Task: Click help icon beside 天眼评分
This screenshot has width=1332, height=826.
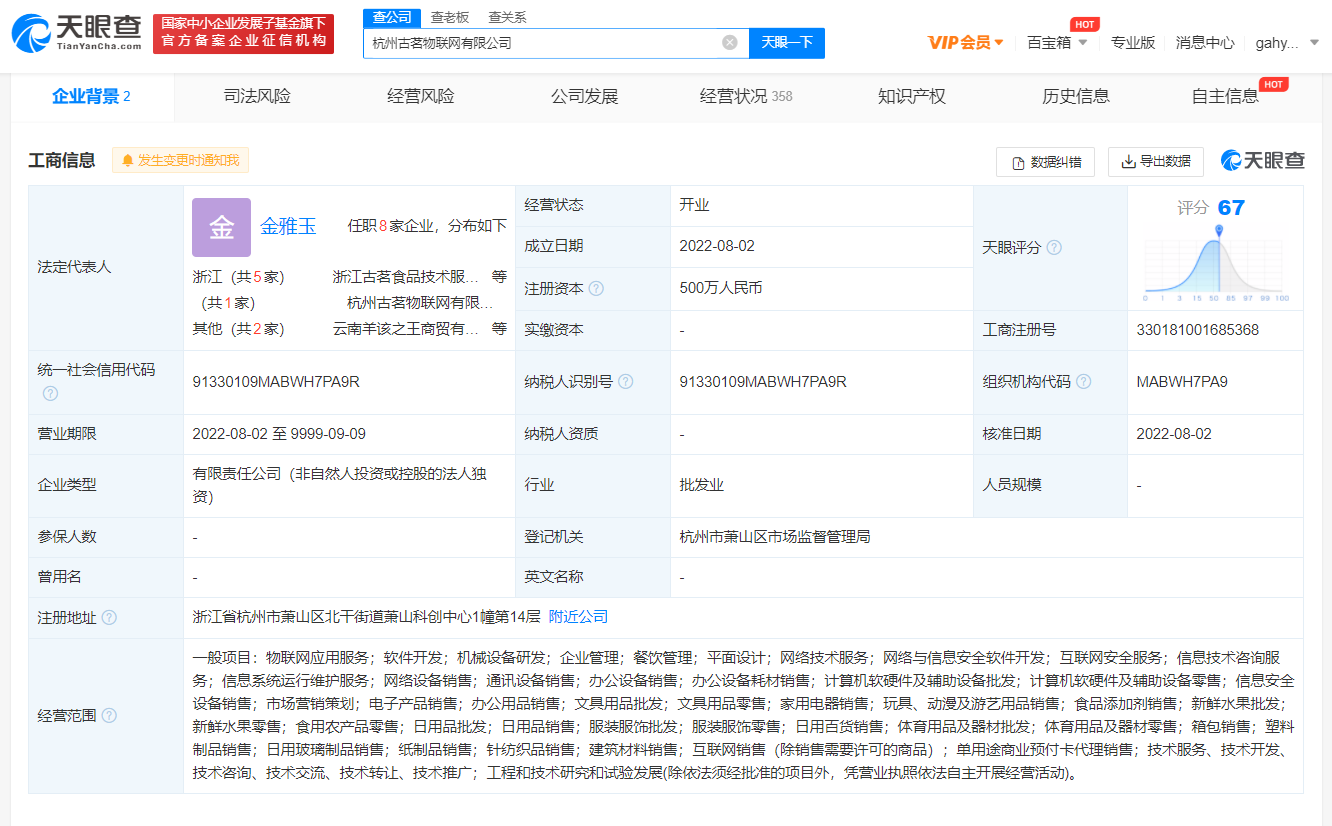Action: pyautogui.click(x=1053, y=248)
